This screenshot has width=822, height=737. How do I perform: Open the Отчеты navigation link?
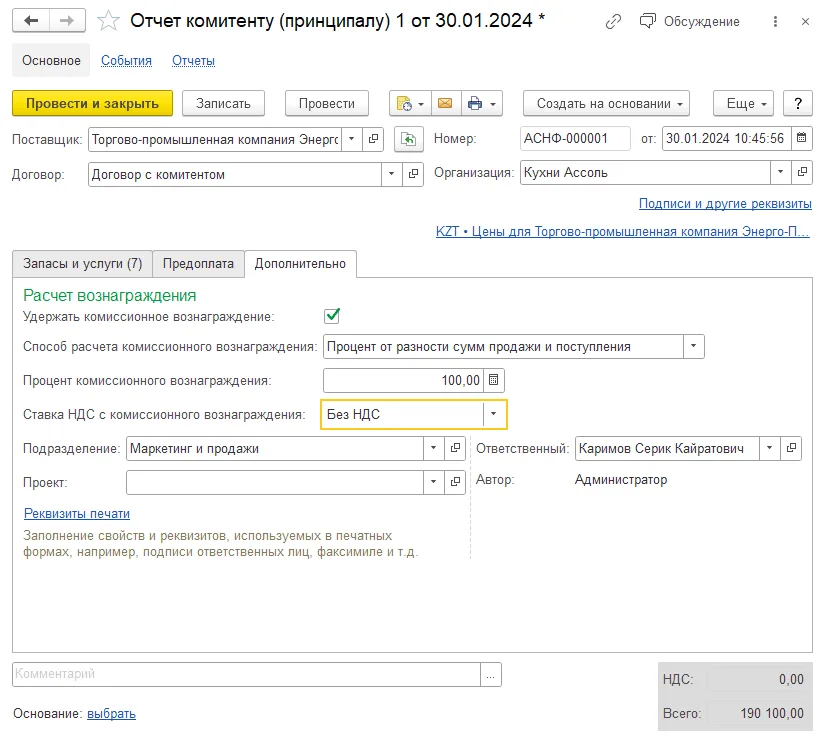pos(193,61)
